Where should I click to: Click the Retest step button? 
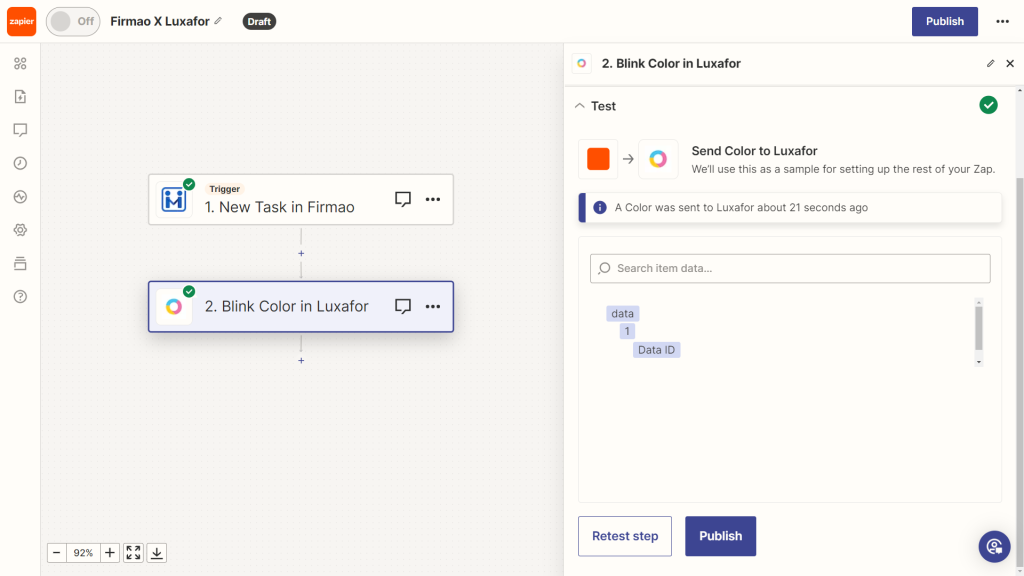[624, 536]
